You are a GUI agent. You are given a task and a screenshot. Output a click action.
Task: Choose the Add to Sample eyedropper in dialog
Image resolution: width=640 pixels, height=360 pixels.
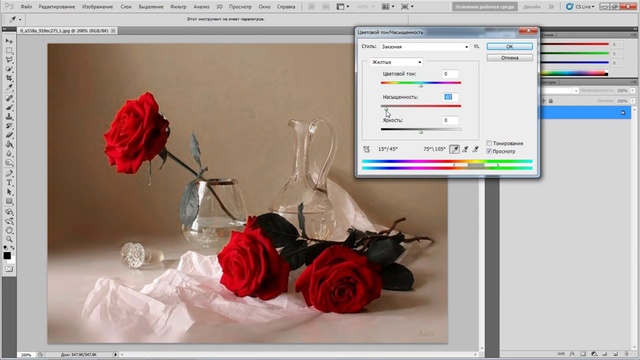(465, 149)
